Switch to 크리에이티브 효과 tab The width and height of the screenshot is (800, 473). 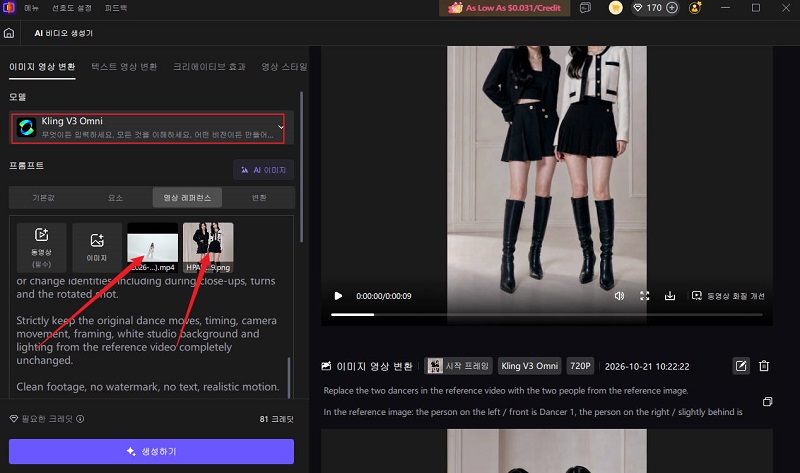(209, 67)
